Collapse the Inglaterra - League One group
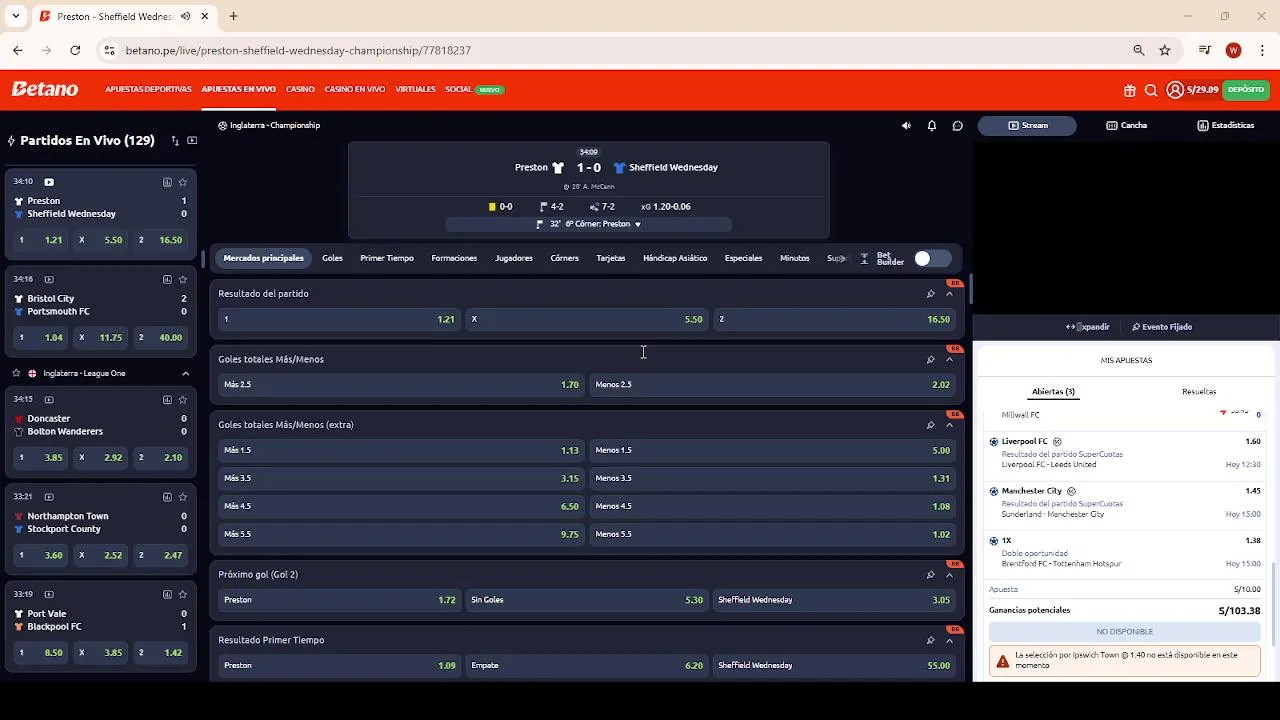1280x720 pixels. pos(185,374)
